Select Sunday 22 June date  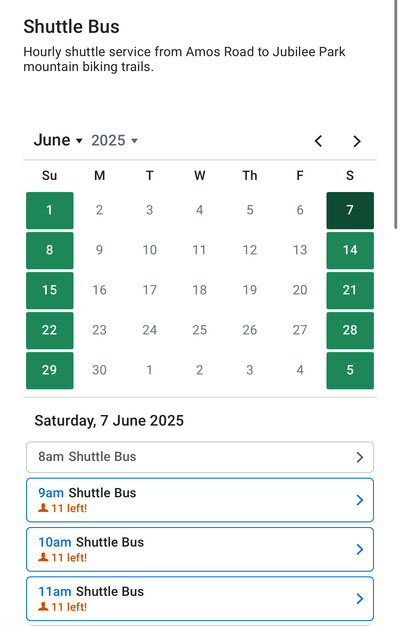[x=50, y=330]
